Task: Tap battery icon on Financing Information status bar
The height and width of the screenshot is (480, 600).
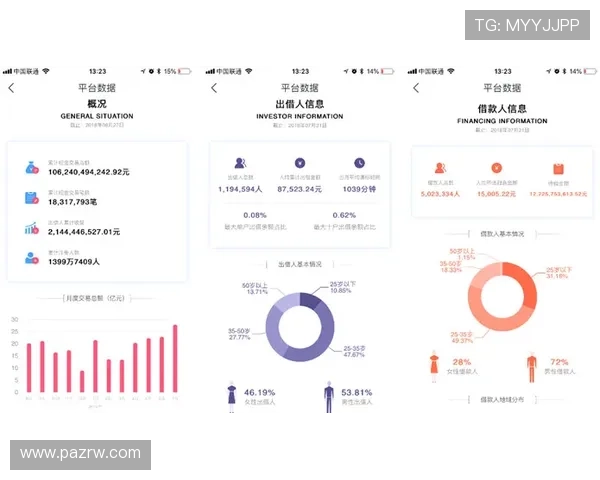Action: point(590,71)
